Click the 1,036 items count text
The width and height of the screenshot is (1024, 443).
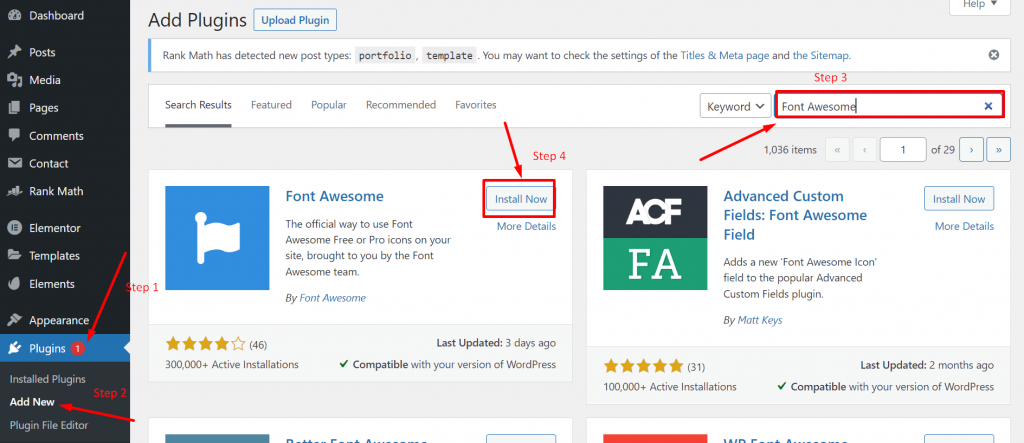pos(790,150)
